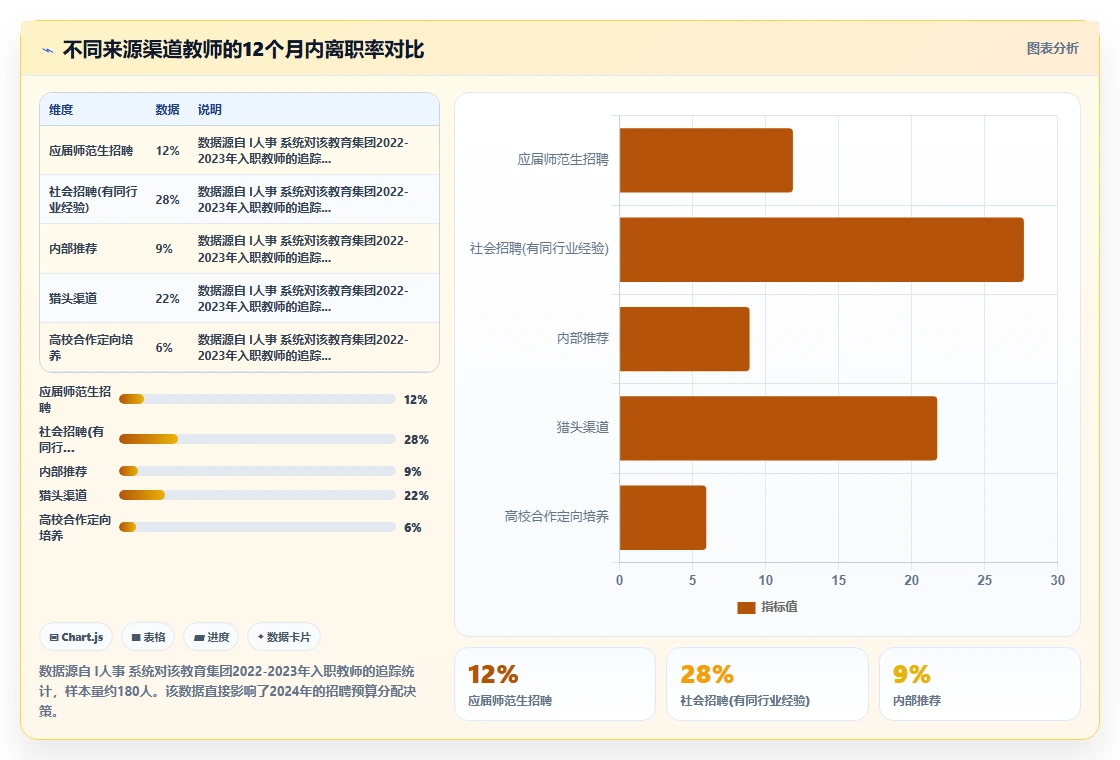Click the chart title 不同来源渠道教师的12个月内离职率对比
Image resolution: width=1120 pixels, height=760 pixels.
(x=244, y=49)
